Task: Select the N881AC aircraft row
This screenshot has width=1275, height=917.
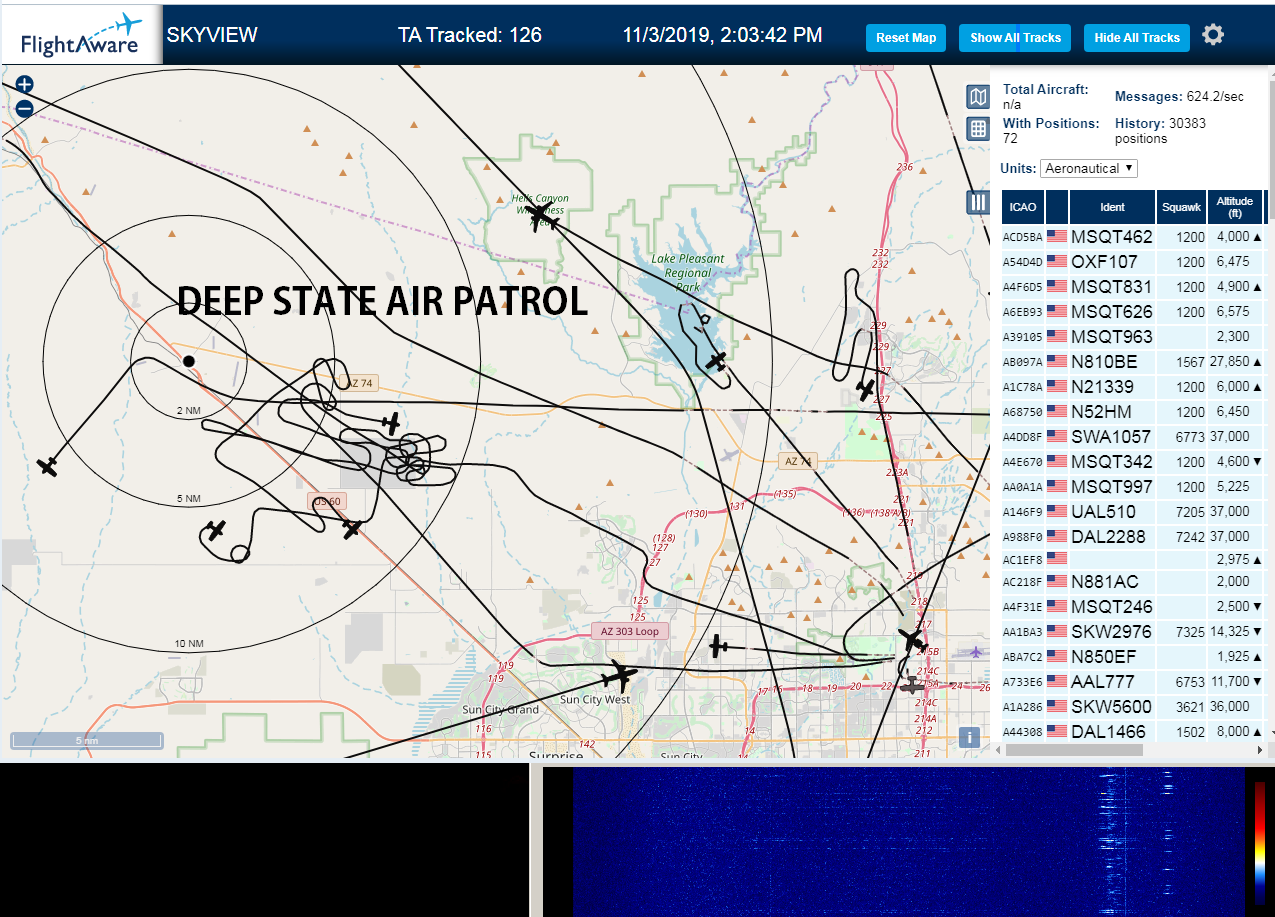Action: click(x=1133, y=582)
